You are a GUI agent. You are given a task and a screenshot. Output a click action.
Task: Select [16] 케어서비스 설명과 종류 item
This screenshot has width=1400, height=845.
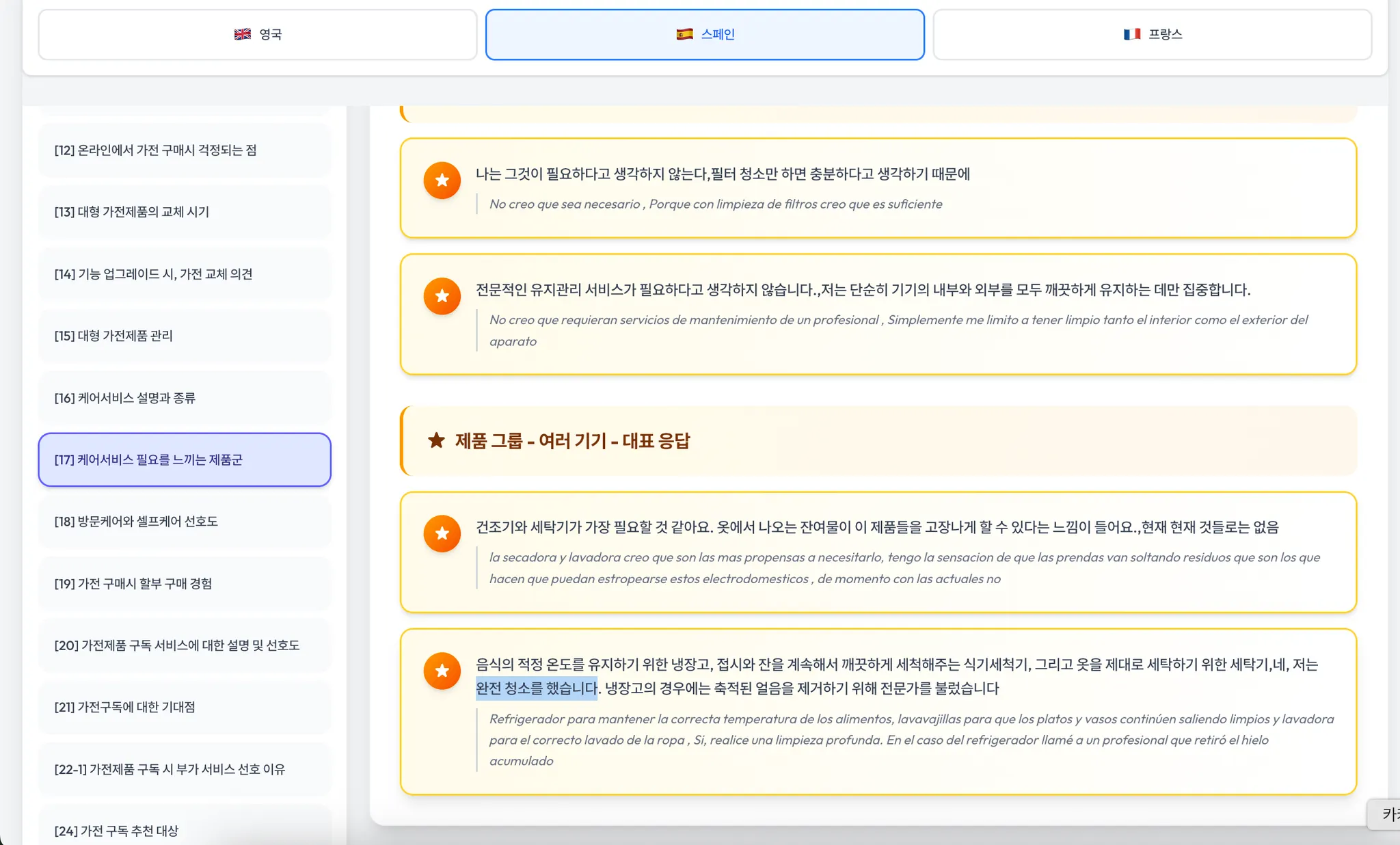coord(185,398)
